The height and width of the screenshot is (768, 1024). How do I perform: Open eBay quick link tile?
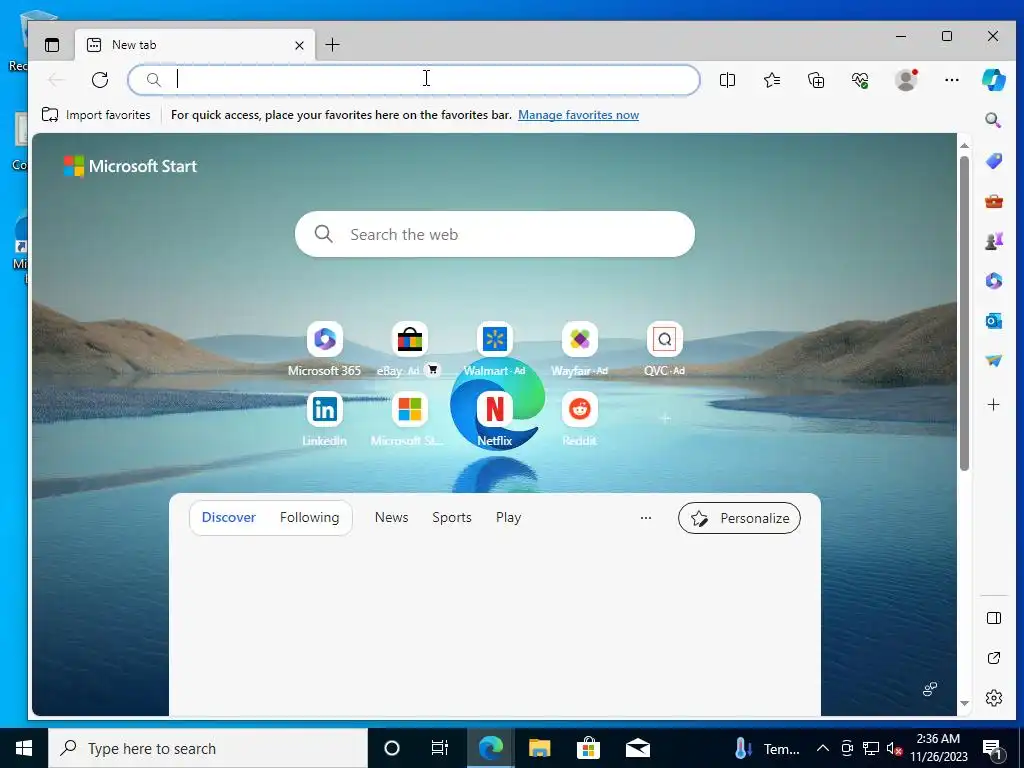(x=409, y=349)
